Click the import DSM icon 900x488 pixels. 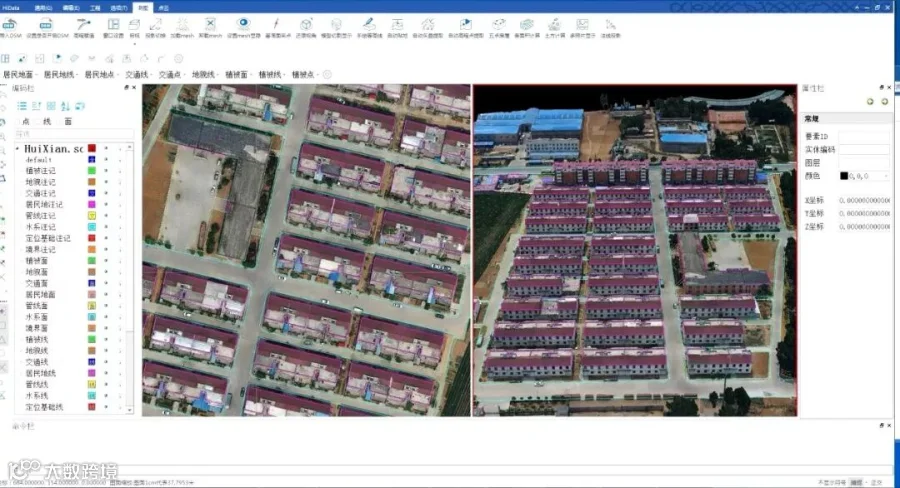[x=10, y=24]
